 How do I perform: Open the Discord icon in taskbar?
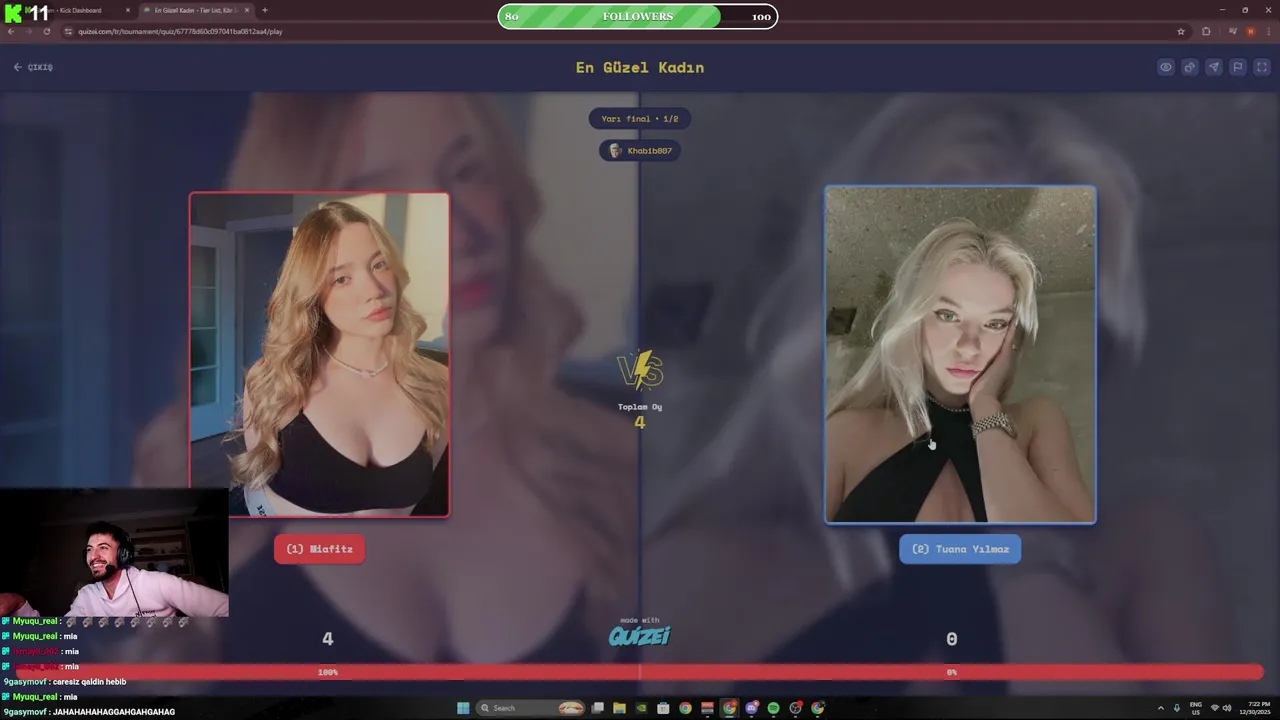[x=751, y=708]
